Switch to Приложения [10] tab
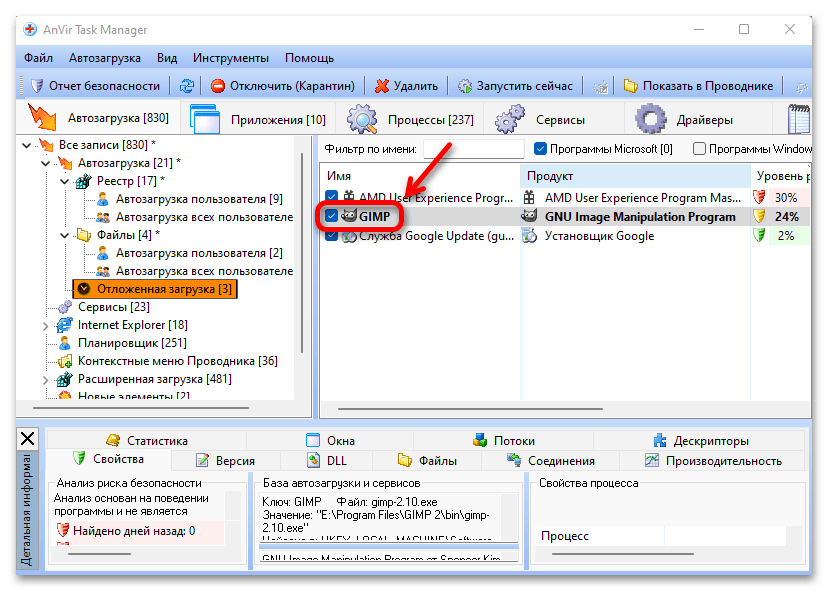 [258, 120]
